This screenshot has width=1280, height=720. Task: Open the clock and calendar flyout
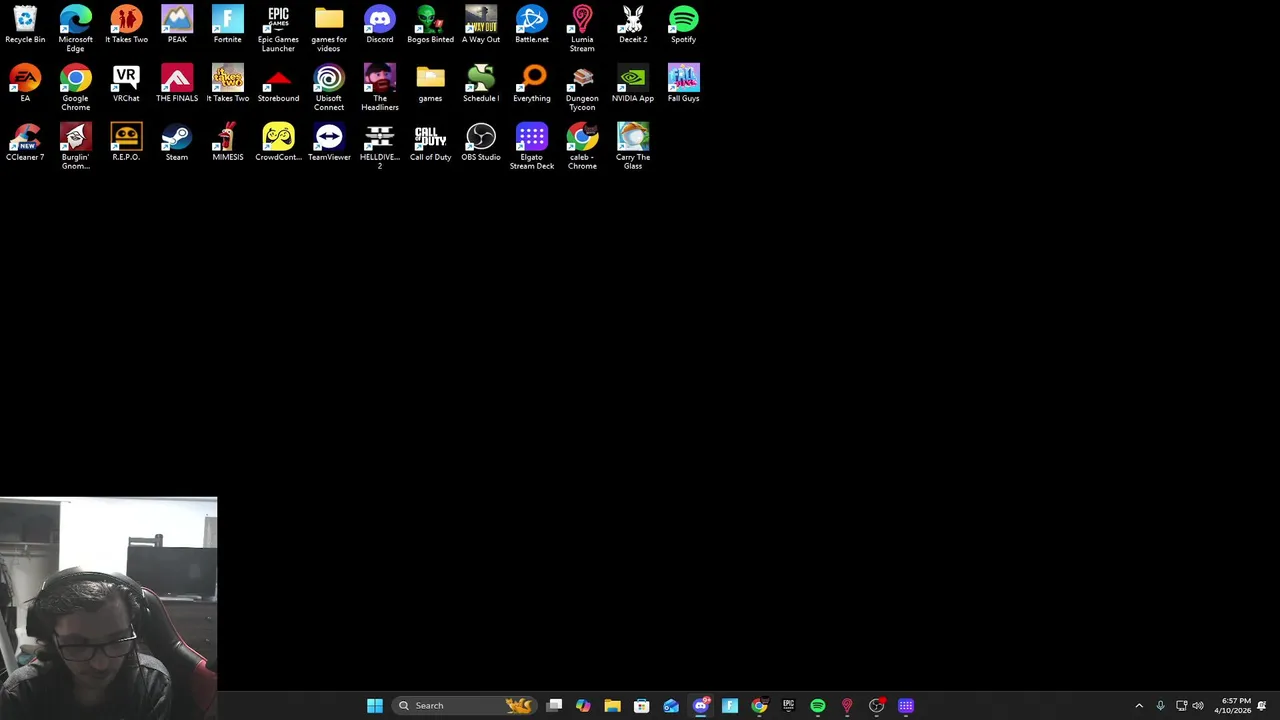tap(1233, 706)
